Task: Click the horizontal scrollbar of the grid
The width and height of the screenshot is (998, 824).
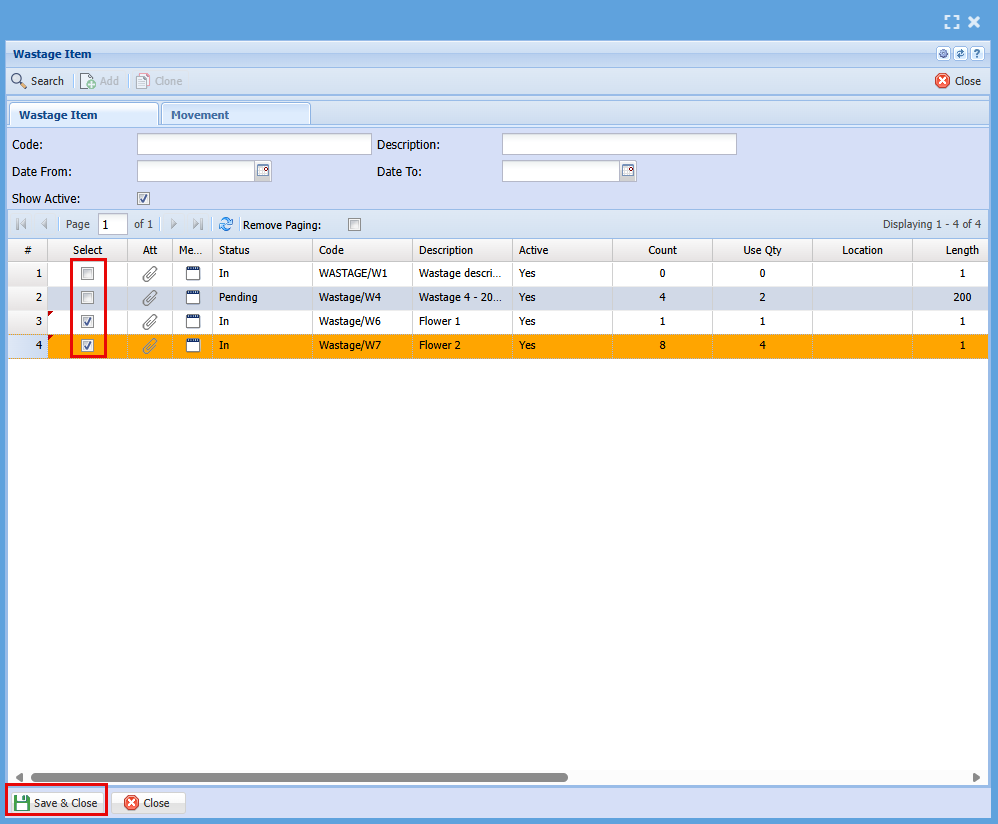Action: 300,777
